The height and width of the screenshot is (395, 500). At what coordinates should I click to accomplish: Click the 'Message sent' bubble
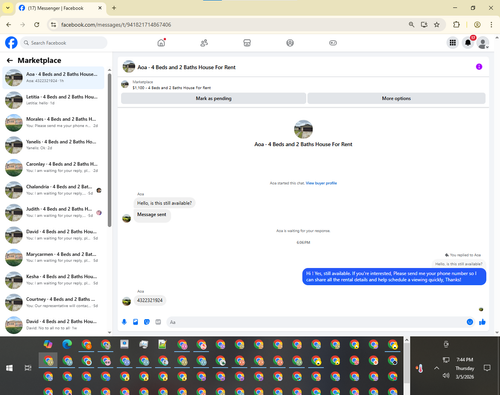[152, 215]
